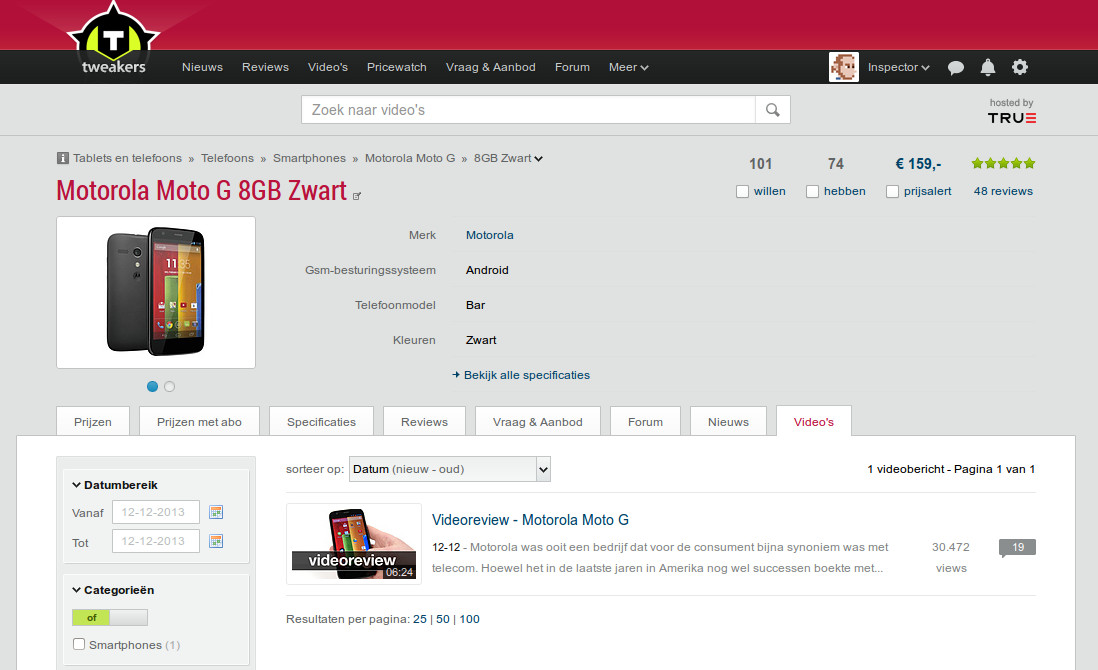
Task: Switch to the Prijzen met abo tab
Action: point(200,421)
